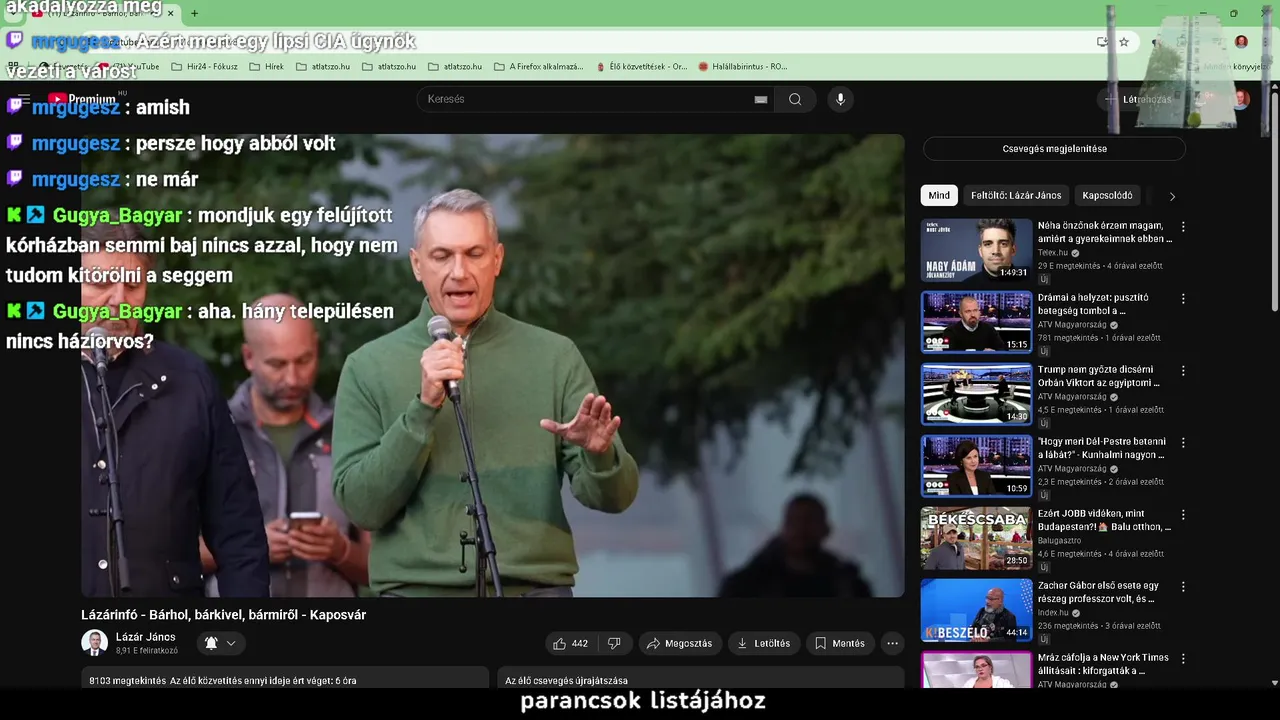Open 'Ezért JOBB vidéken, mint Budapesten' title
This screenshot has height=720, width=1280.
click(x=1104, y=520)
